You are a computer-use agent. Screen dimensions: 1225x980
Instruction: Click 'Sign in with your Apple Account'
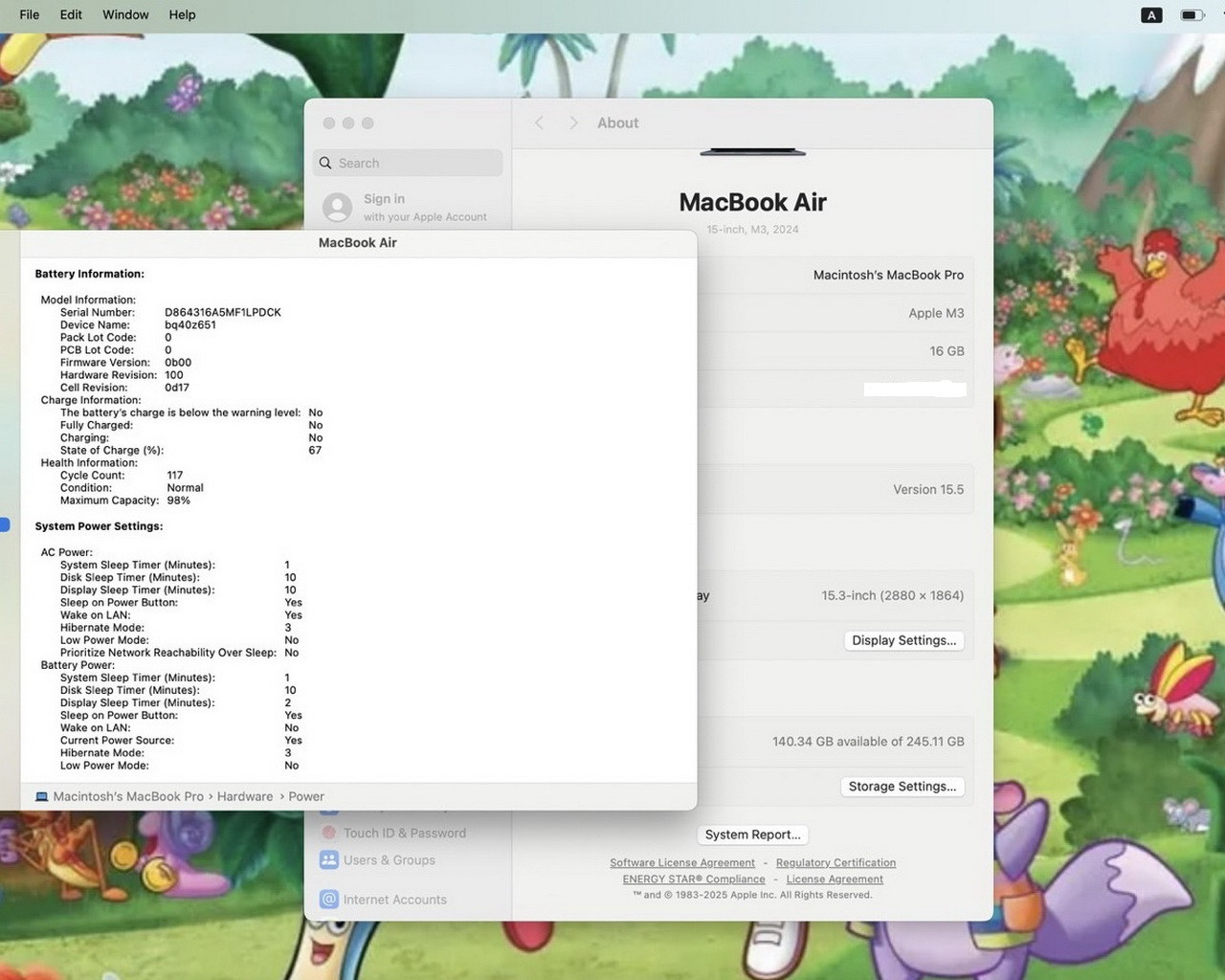coord(425,208)
